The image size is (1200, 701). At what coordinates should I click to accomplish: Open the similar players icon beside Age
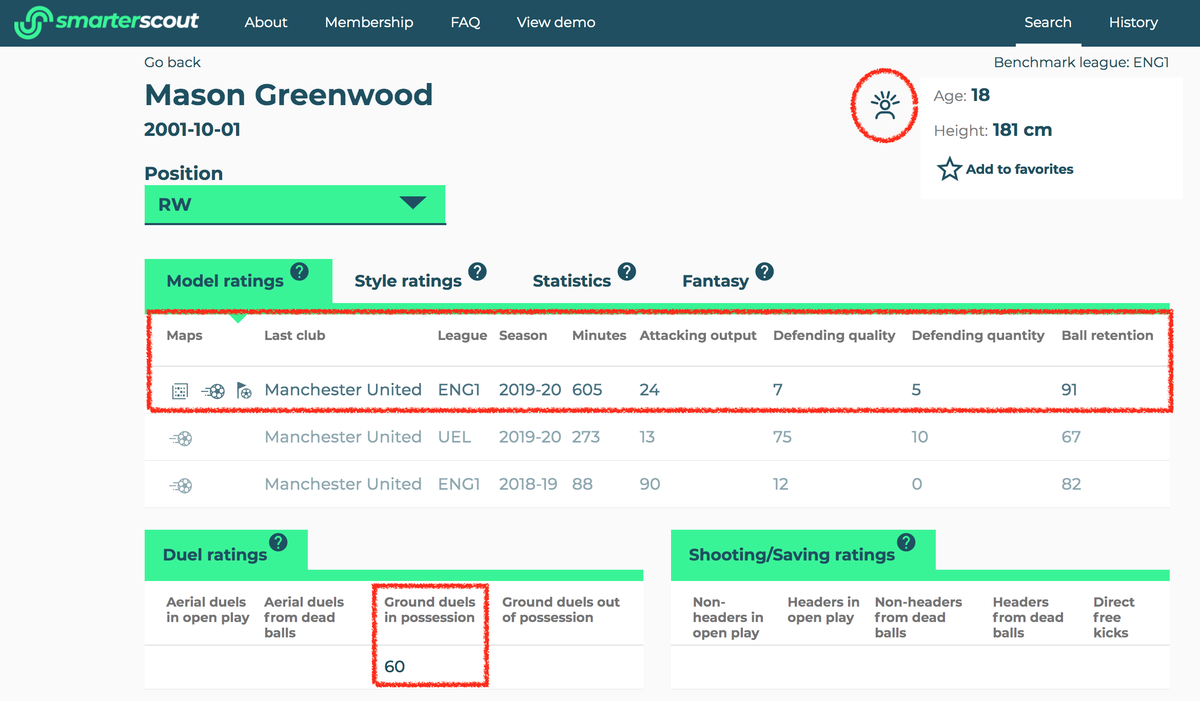pyautogui.click(x=885, y=106)
